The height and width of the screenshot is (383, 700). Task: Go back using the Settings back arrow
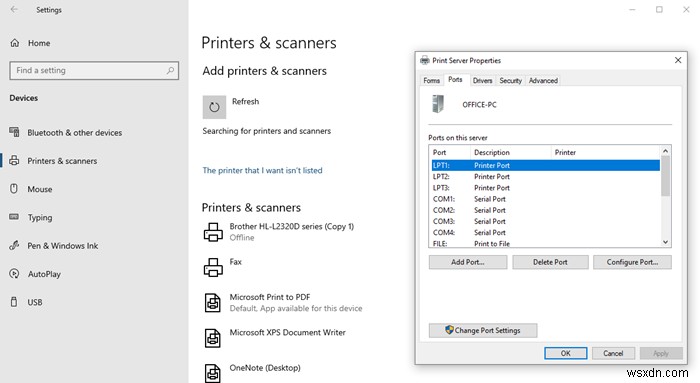click(14, 9)
